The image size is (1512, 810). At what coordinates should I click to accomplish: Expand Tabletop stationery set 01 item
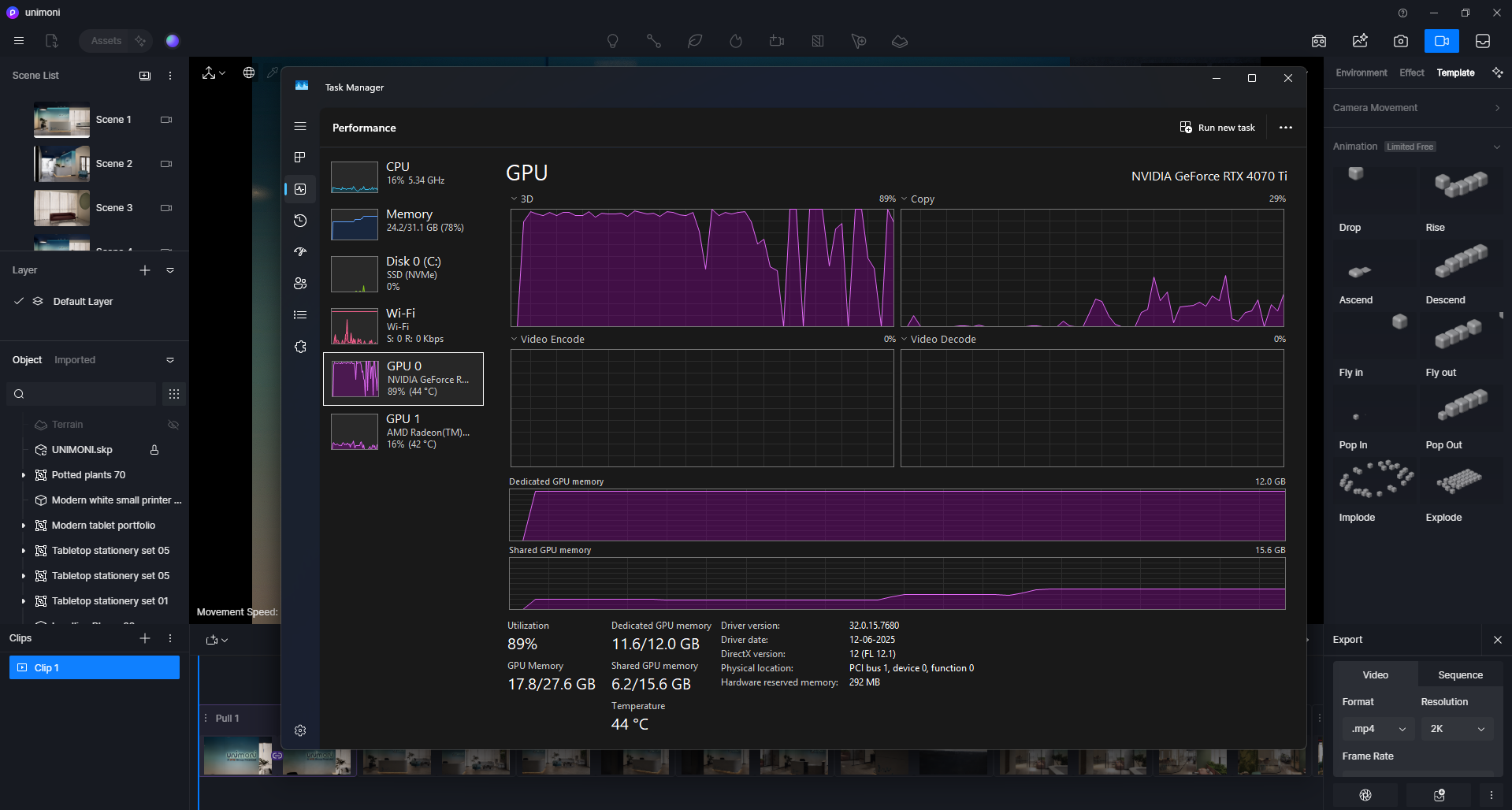[24, 601]
